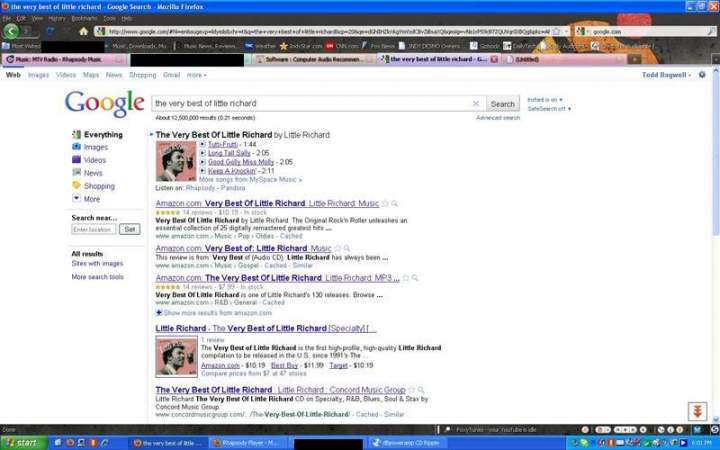Click the More search tools link
The image size is (720, 450).
click(97, 277)
